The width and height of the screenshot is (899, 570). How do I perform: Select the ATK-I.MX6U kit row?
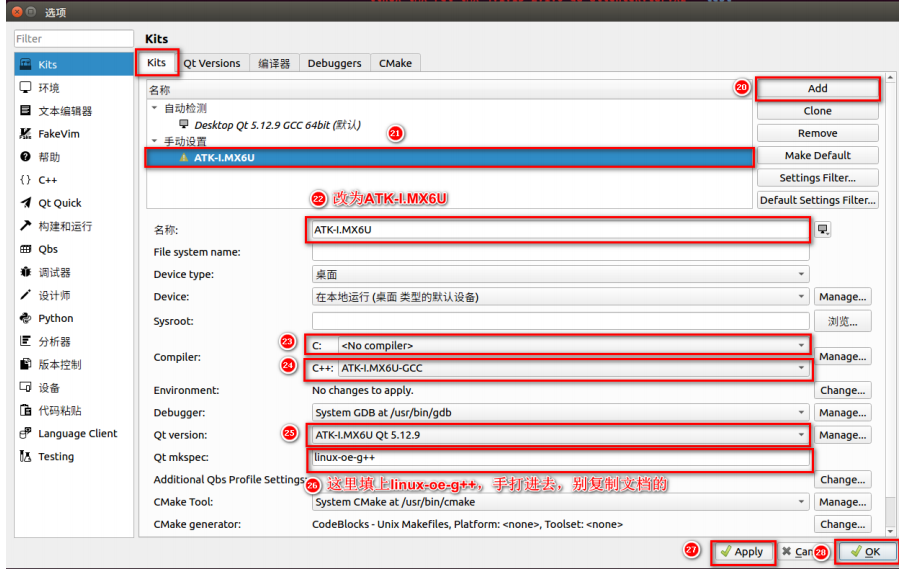[x=450, y=157]
